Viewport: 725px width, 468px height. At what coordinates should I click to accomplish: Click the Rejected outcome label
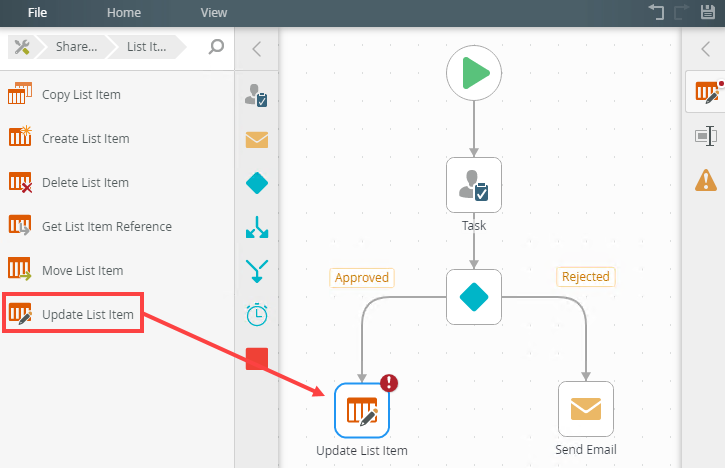(x=586, y=277)
